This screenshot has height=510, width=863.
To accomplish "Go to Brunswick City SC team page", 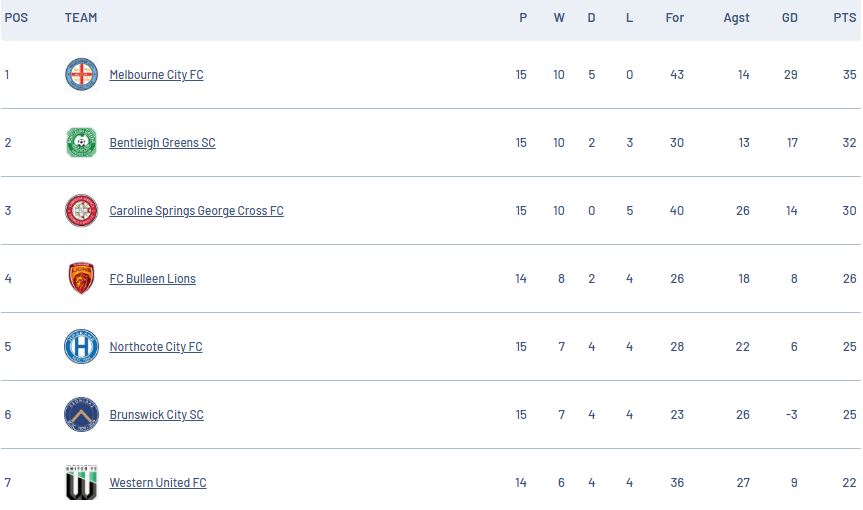I will tap(156, 415).
